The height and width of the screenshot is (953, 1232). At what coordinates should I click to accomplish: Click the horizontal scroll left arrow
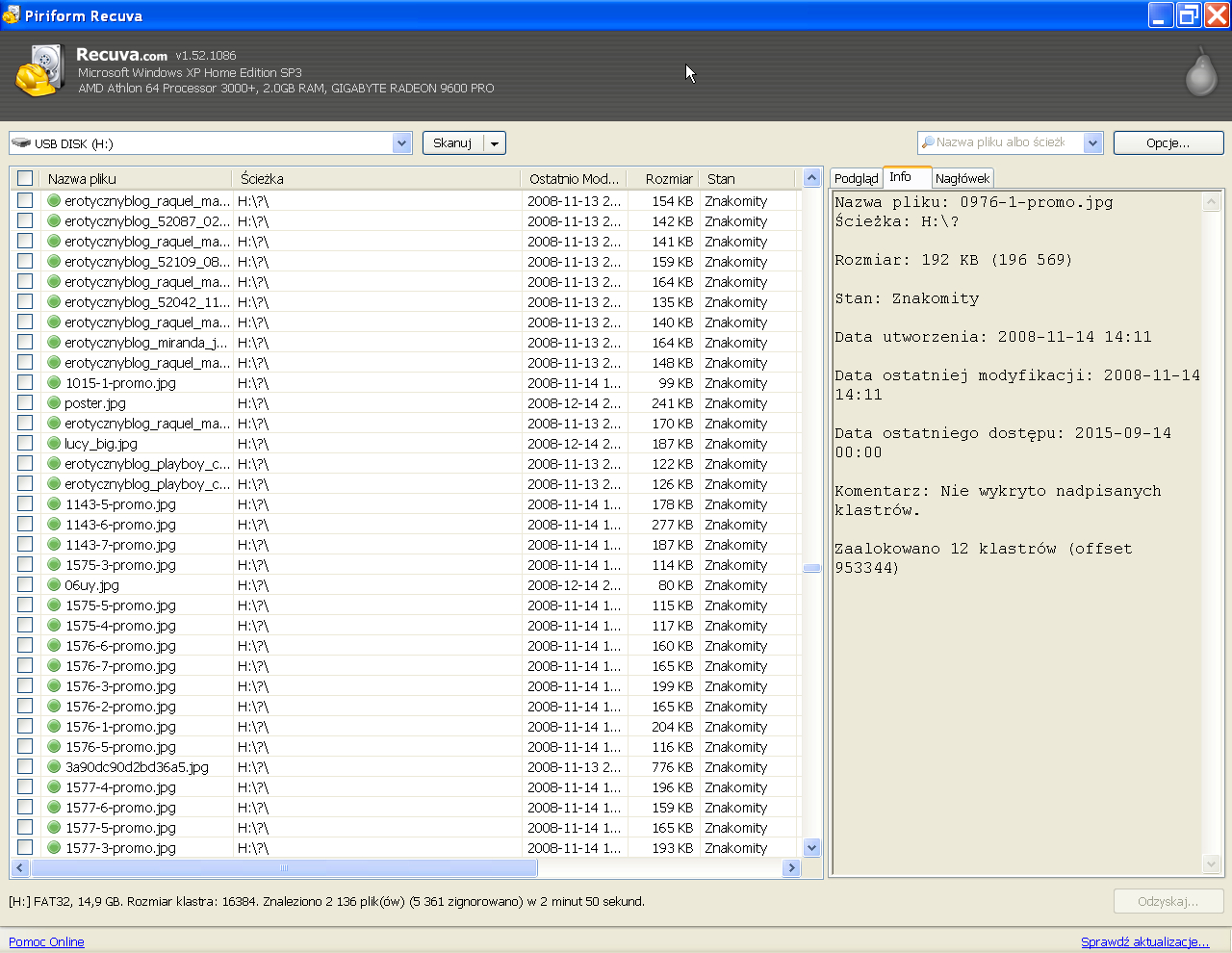point(19,868)
